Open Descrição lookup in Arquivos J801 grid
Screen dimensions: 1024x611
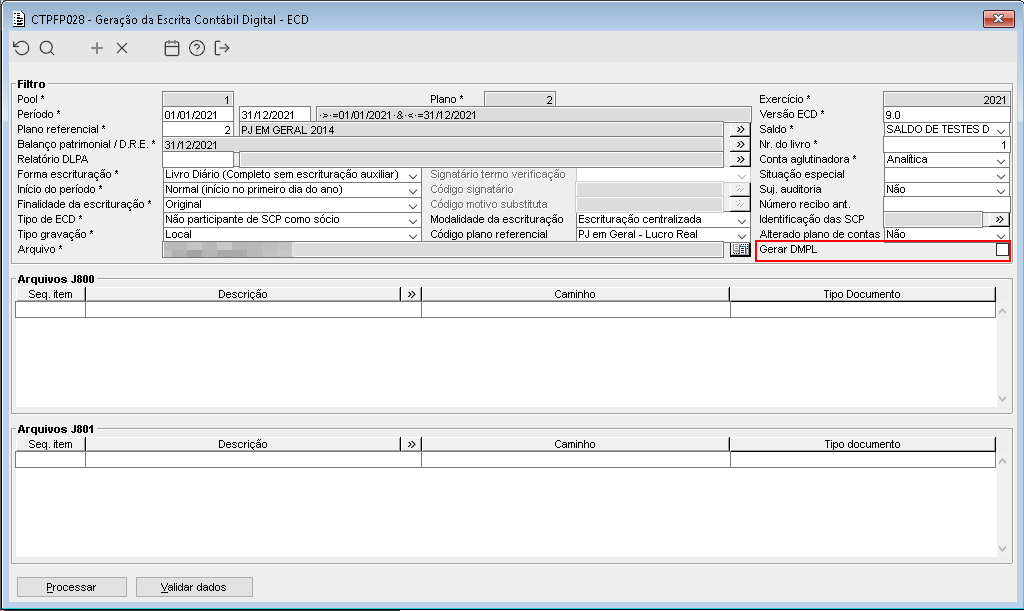point(411,445)
